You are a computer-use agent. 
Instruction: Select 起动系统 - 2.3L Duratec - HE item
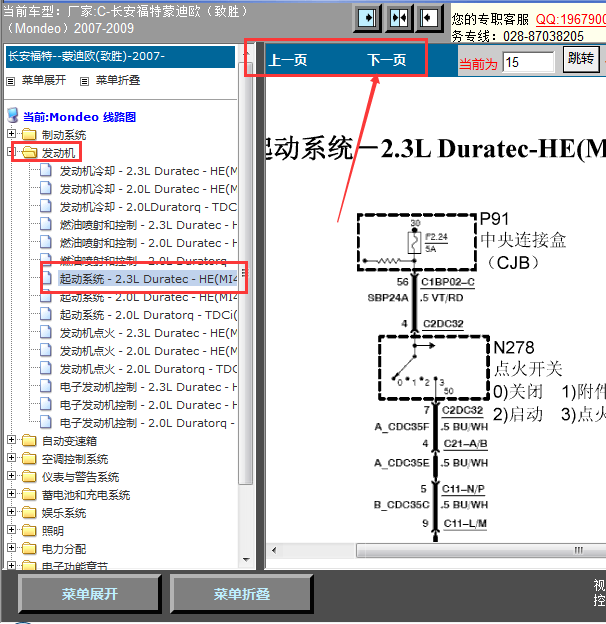pos(148,279)
